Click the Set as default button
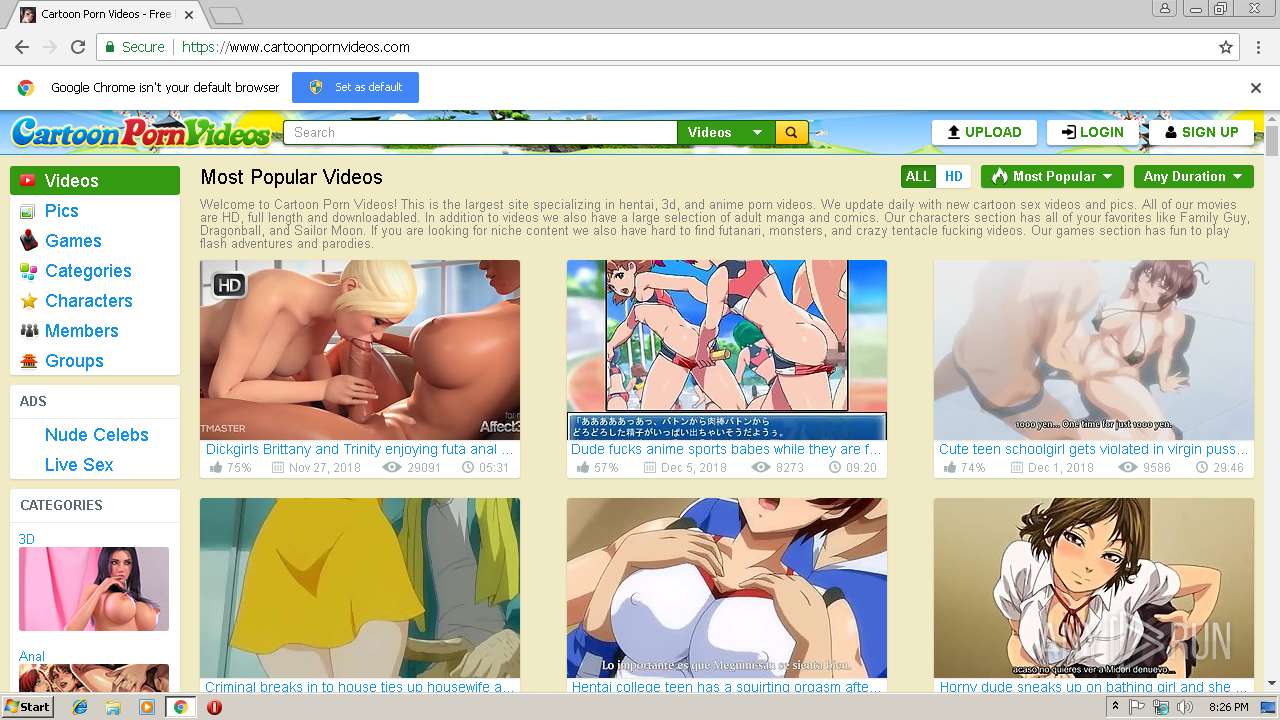1280x720 pixels. 355,87
